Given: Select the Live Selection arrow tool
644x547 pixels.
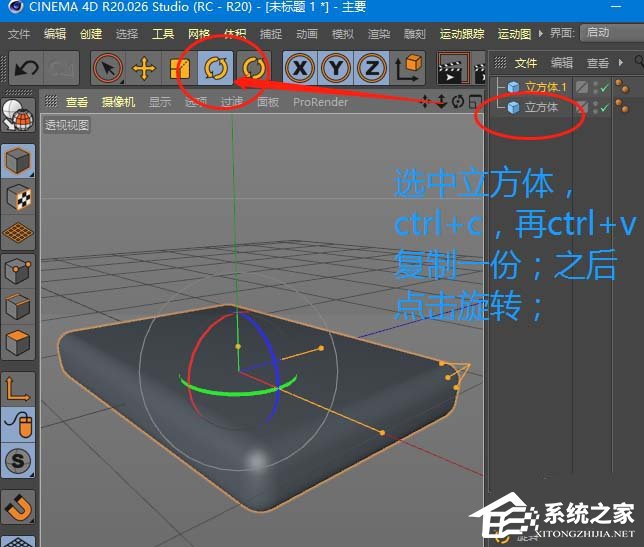Looking at the screenshot, I should click(x=108, y=68).
